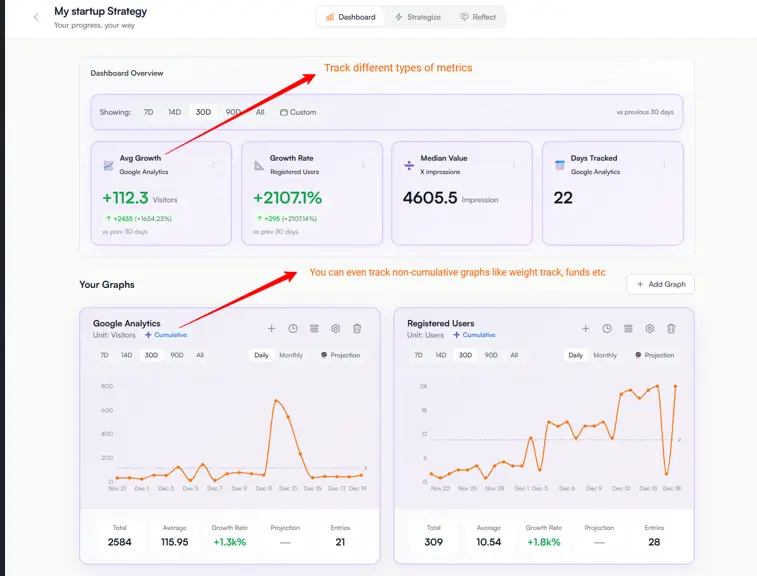Image resolution: width=757 pixels, height=576 pixels.
Task: Open the Avg Growth card options menu
Action: [213, 165]
